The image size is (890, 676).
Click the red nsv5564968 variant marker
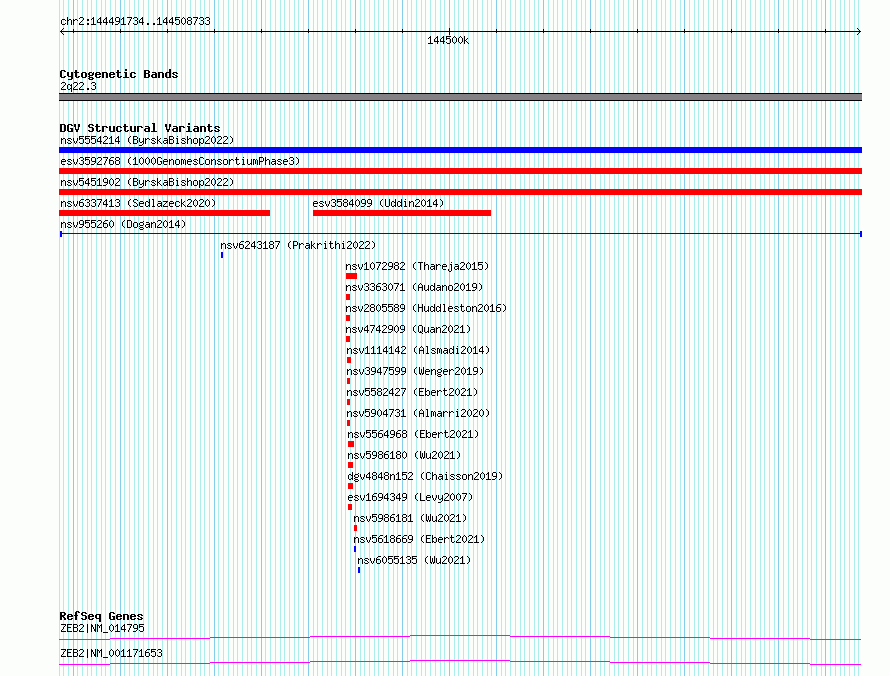[351, 444]
